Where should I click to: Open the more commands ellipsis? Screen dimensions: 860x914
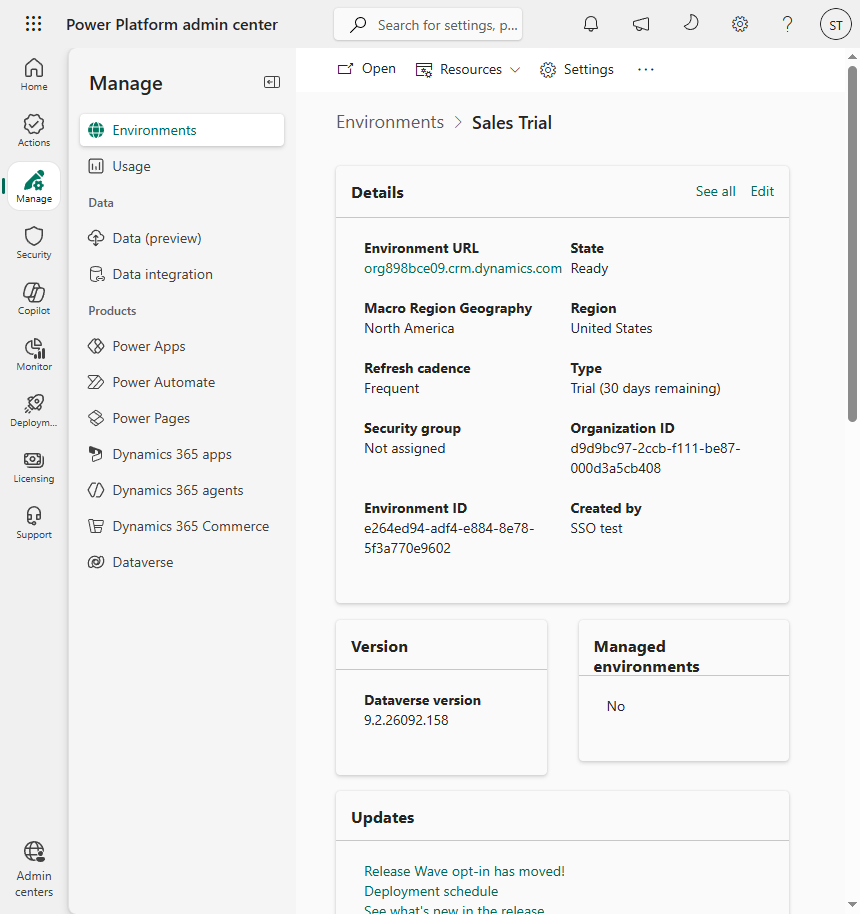coord(645,69)
